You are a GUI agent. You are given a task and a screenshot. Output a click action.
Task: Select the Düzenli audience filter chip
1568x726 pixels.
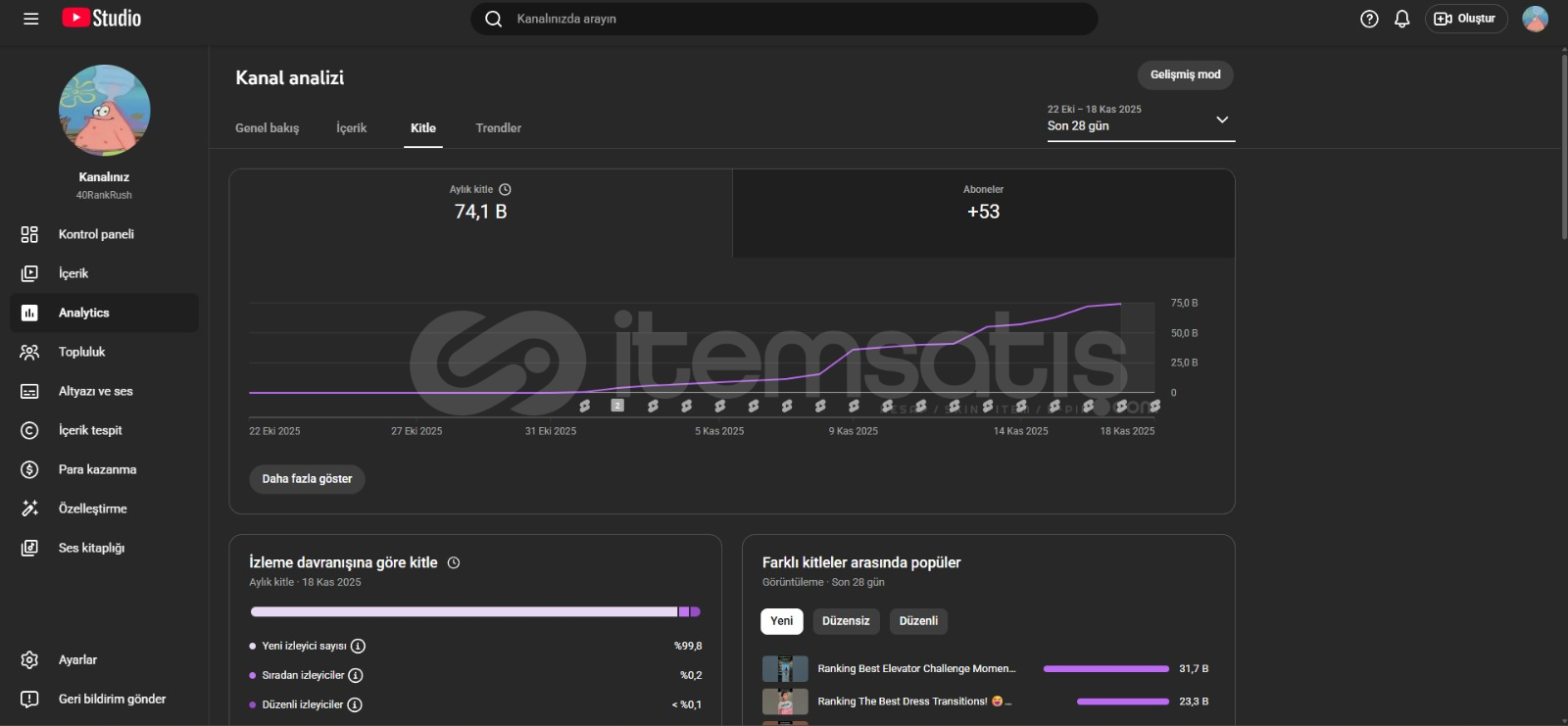918,621
